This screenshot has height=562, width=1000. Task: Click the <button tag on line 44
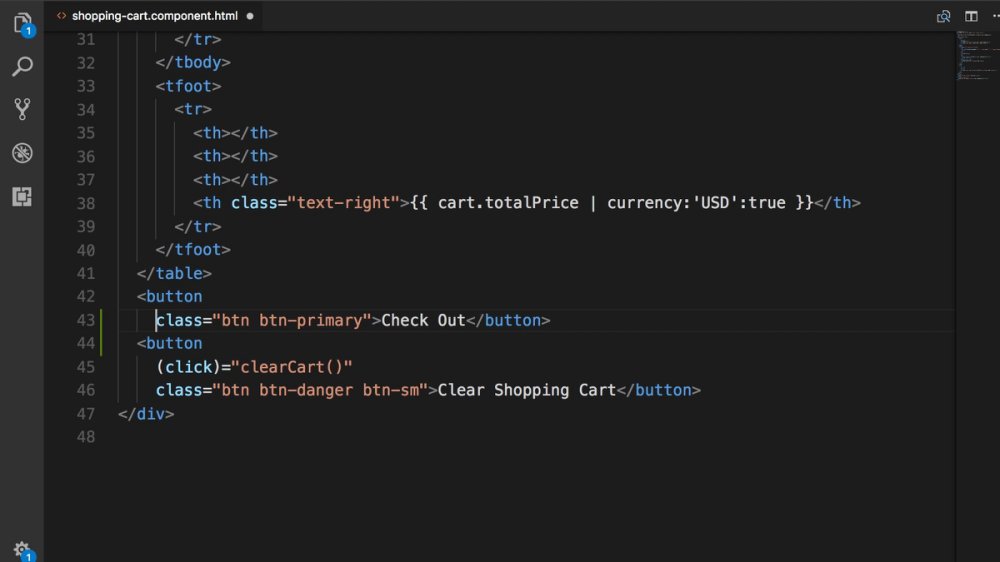pos(170,343)
